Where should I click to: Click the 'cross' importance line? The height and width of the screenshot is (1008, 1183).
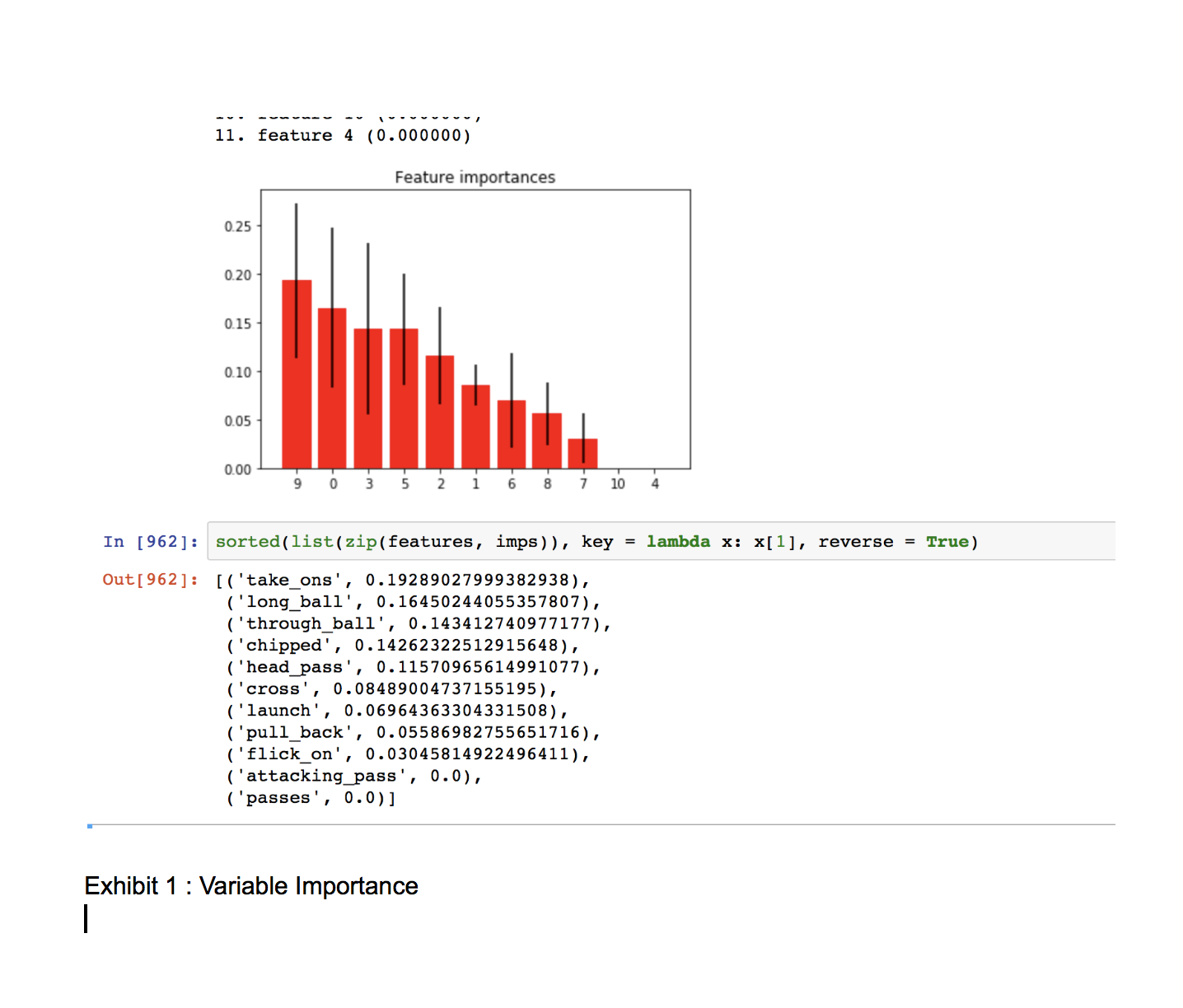[x=392, y=688]
